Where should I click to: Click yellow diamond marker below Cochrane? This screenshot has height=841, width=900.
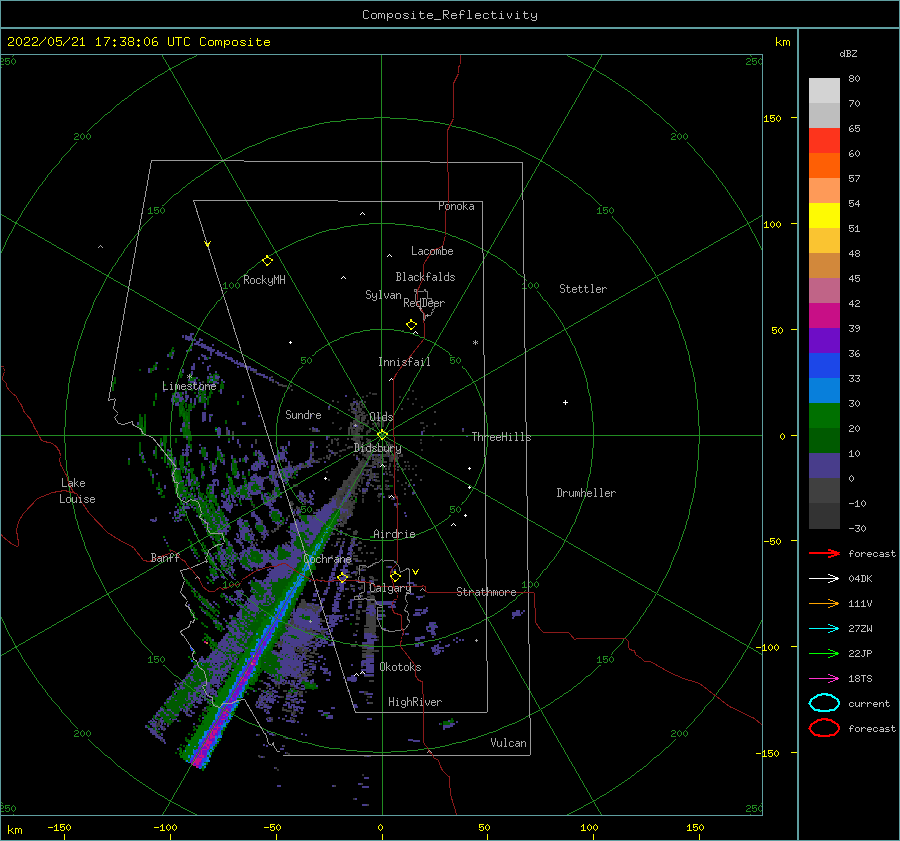tap(342, 578)
